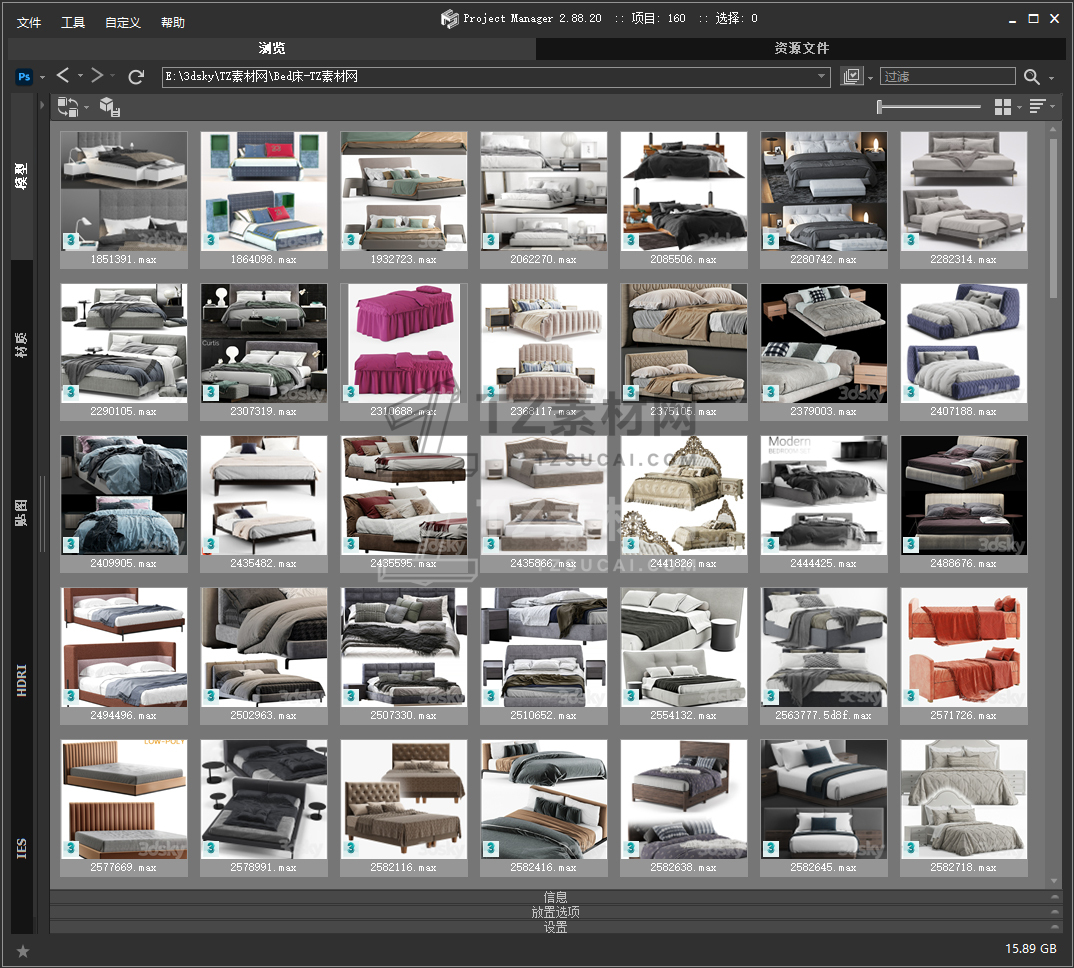Select the 贴图 side tab
1074x968 pixels.
tap(22, 512)
